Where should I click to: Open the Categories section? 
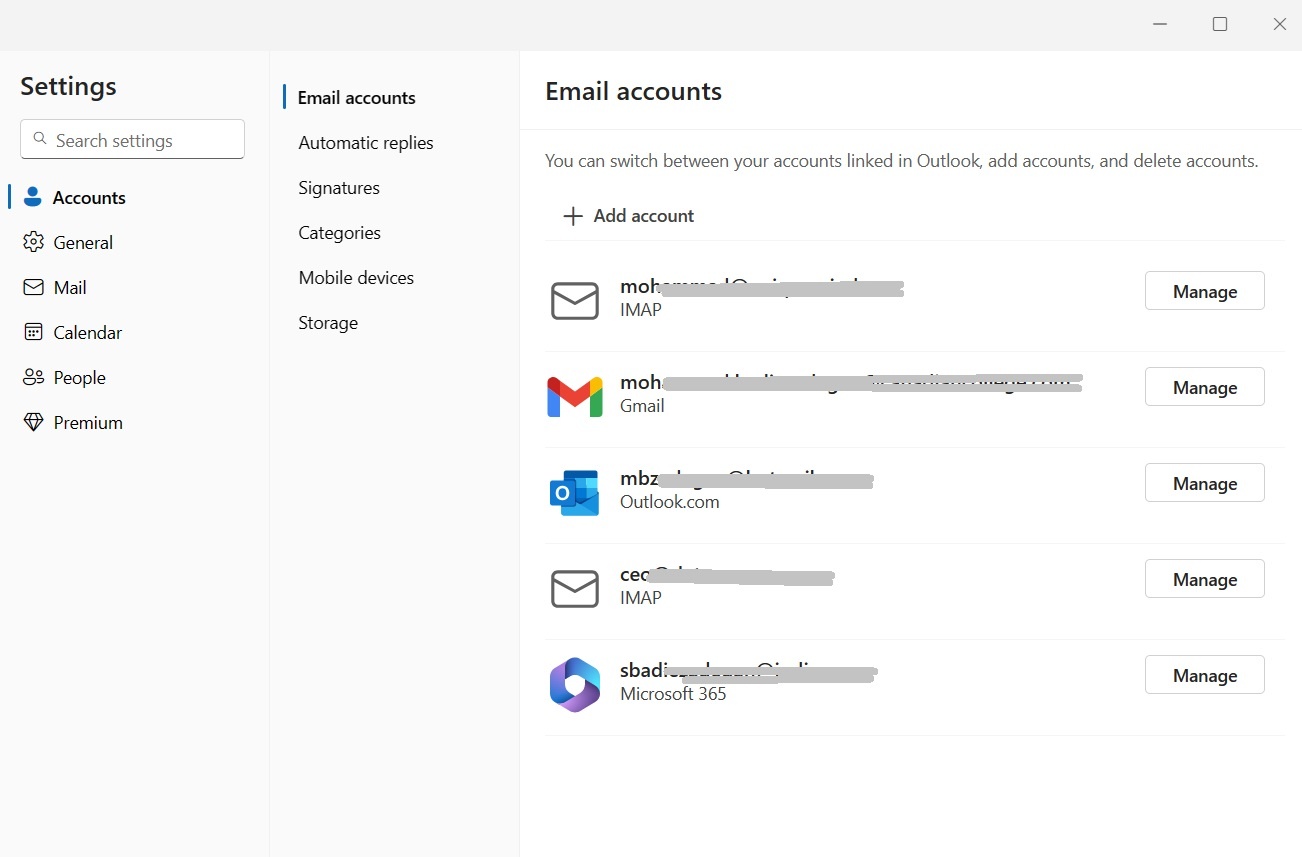pyautogui.click(x=339, y=232)
